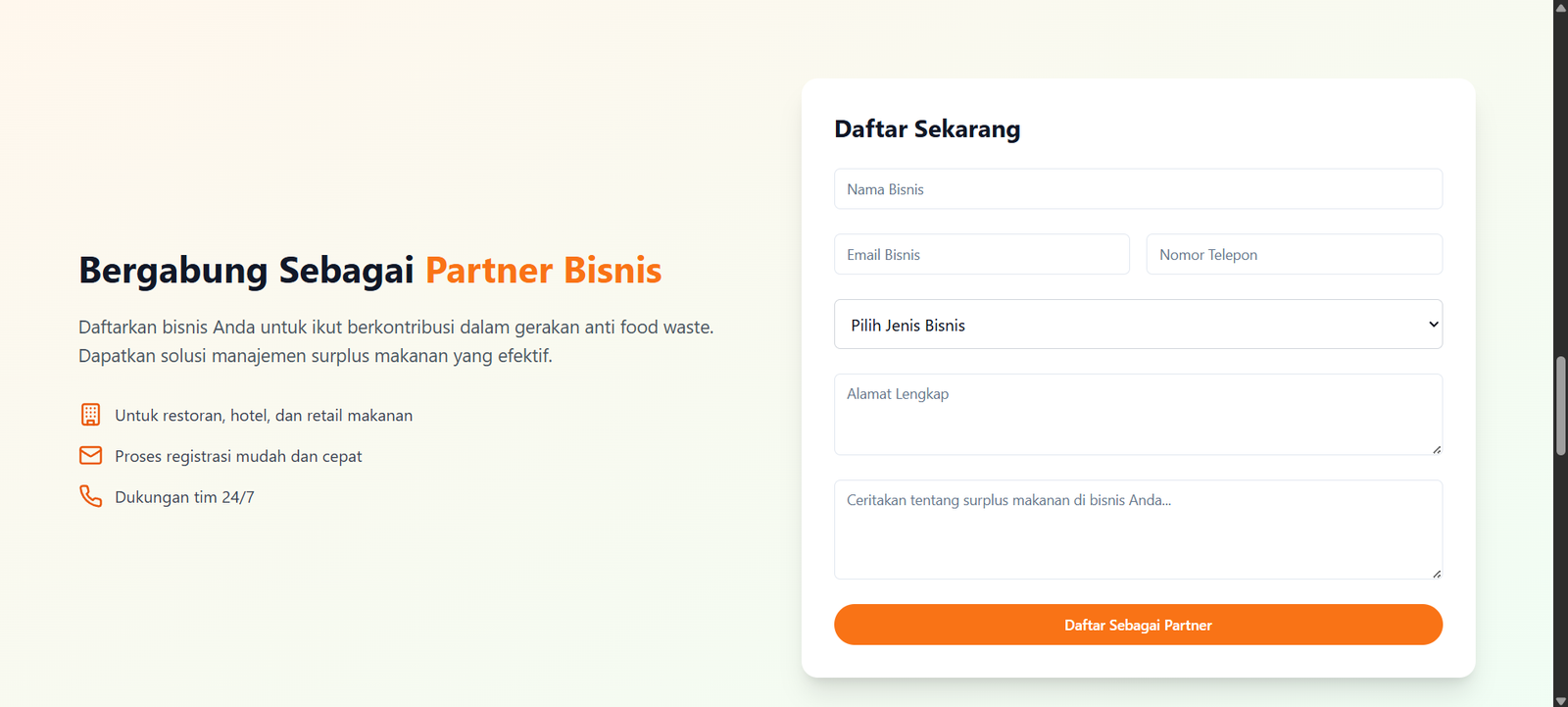Click the Partner Bisnis highlighted text
Screen dimensions: 1568x707
(x=543, y=271)
